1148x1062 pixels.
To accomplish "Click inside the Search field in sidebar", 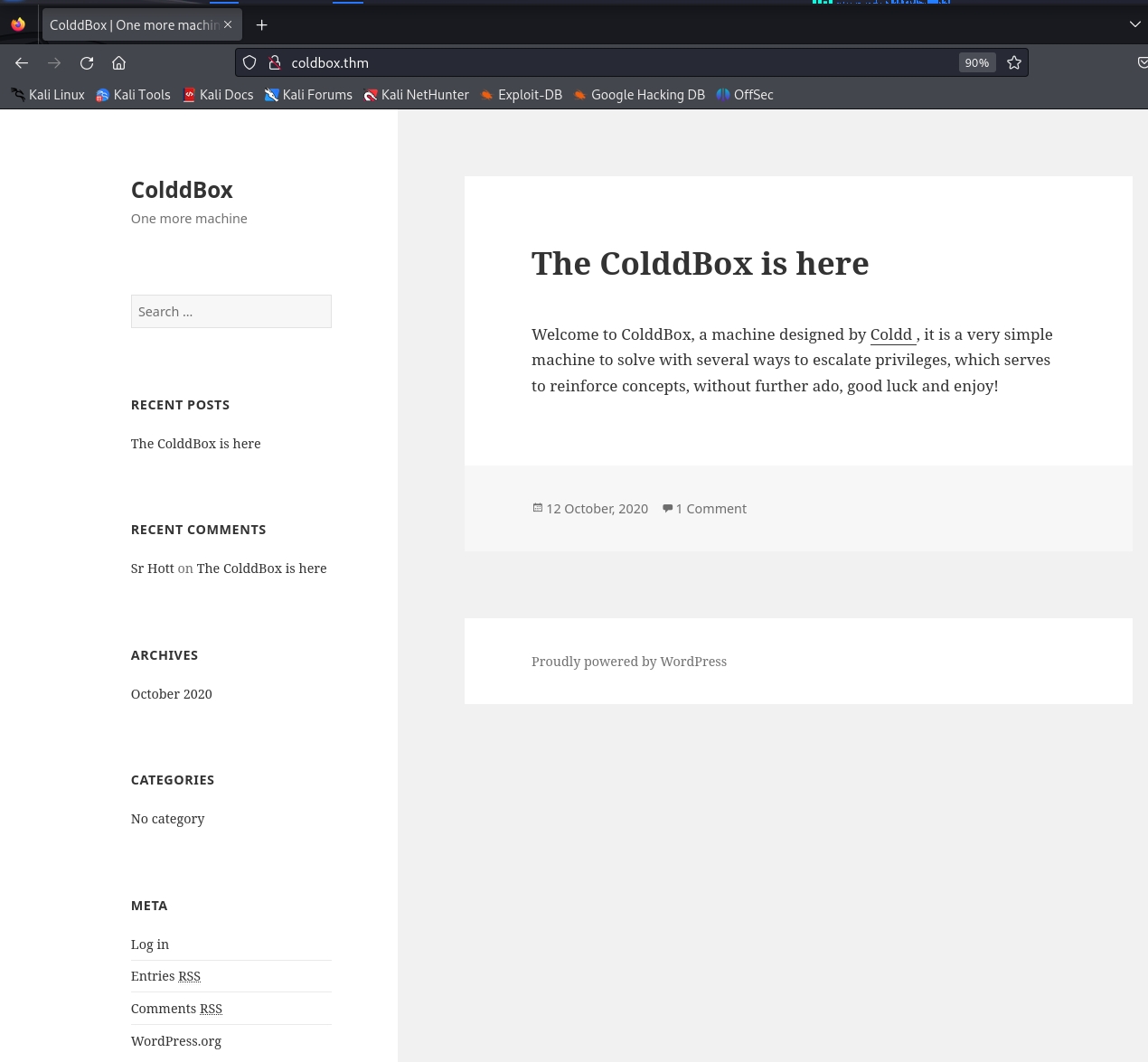I will tap(231, 312).
